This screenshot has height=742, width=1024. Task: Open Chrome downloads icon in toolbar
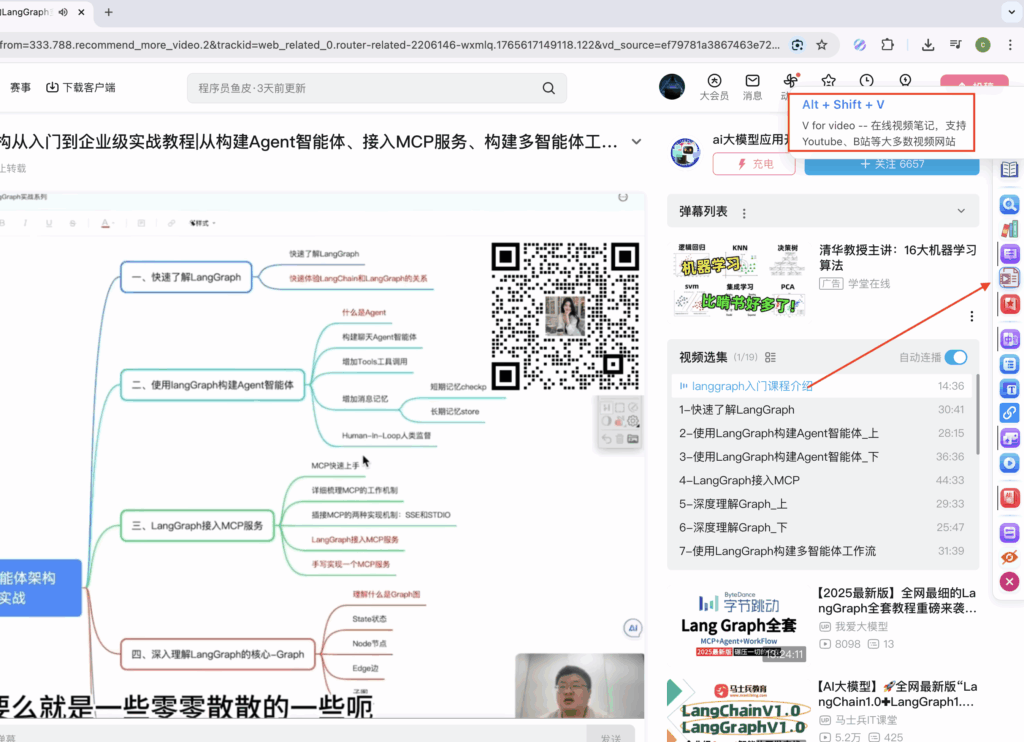pyautogui.click(x=928, y=45)
